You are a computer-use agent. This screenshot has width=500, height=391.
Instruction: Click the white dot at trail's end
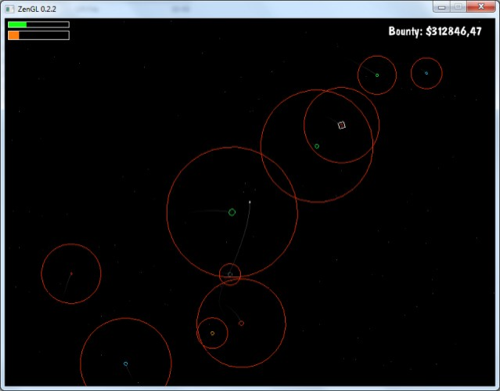(250, 202)
